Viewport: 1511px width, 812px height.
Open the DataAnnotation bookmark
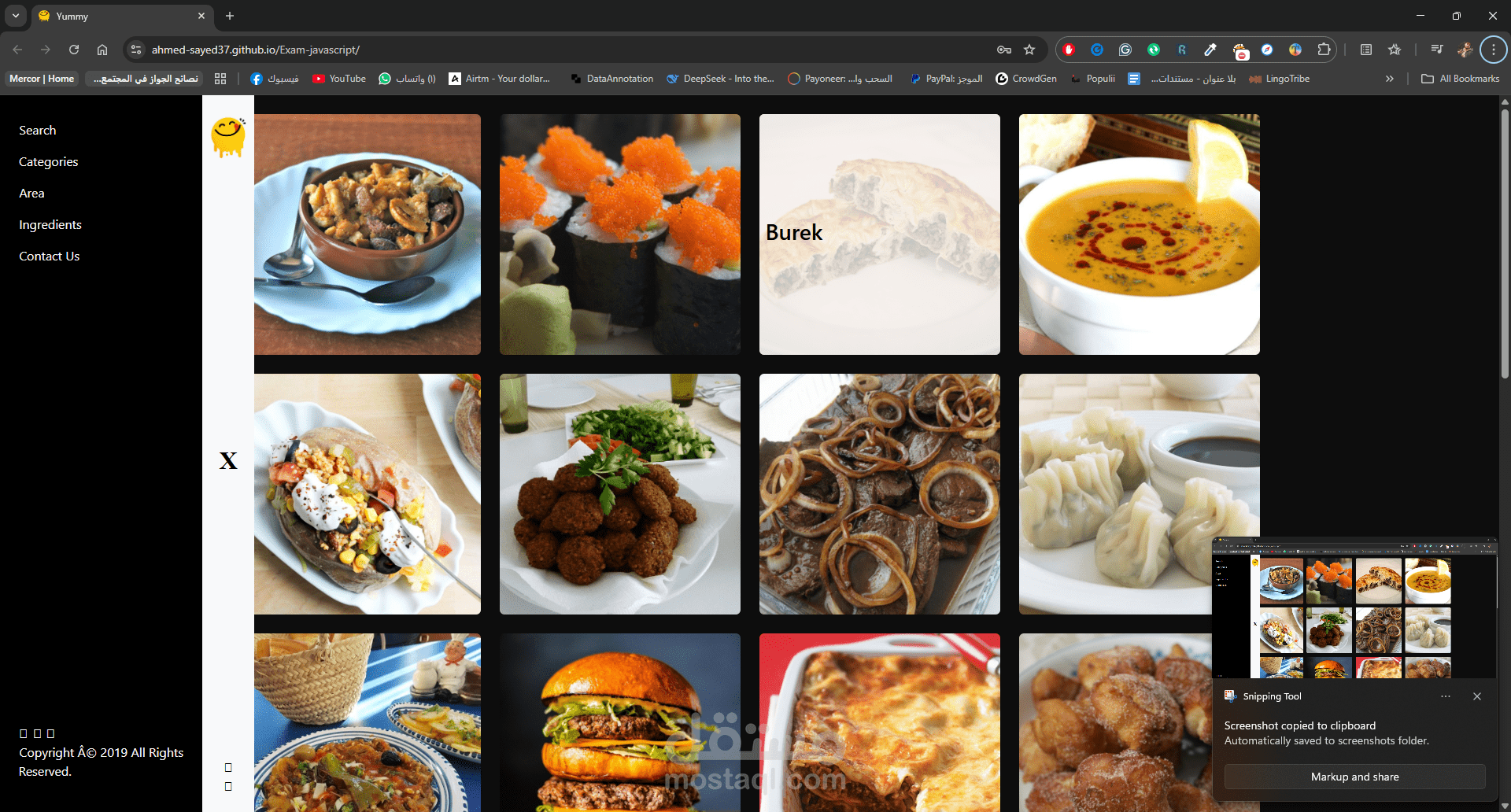point(611,79)
